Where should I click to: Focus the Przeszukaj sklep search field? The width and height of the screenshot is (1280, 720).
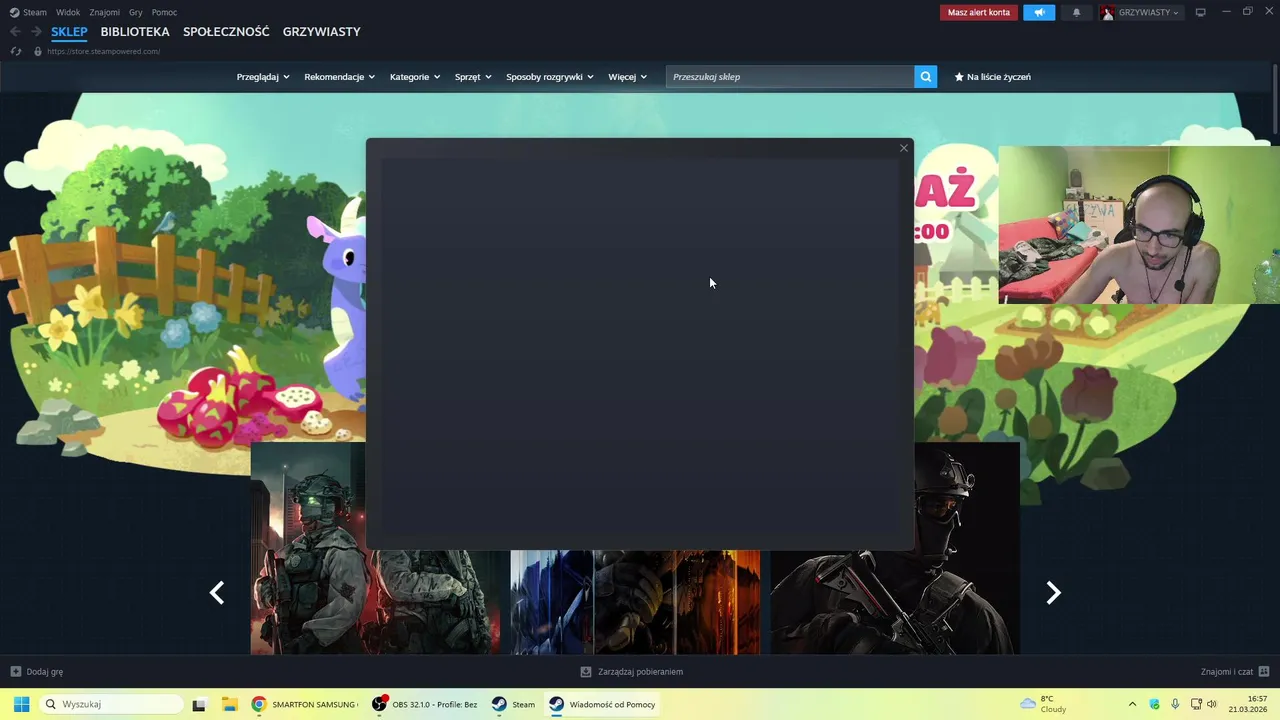[790, 76]
